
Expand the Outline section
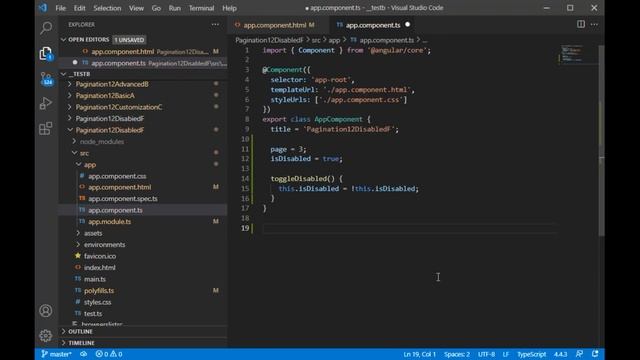(80, 331)
